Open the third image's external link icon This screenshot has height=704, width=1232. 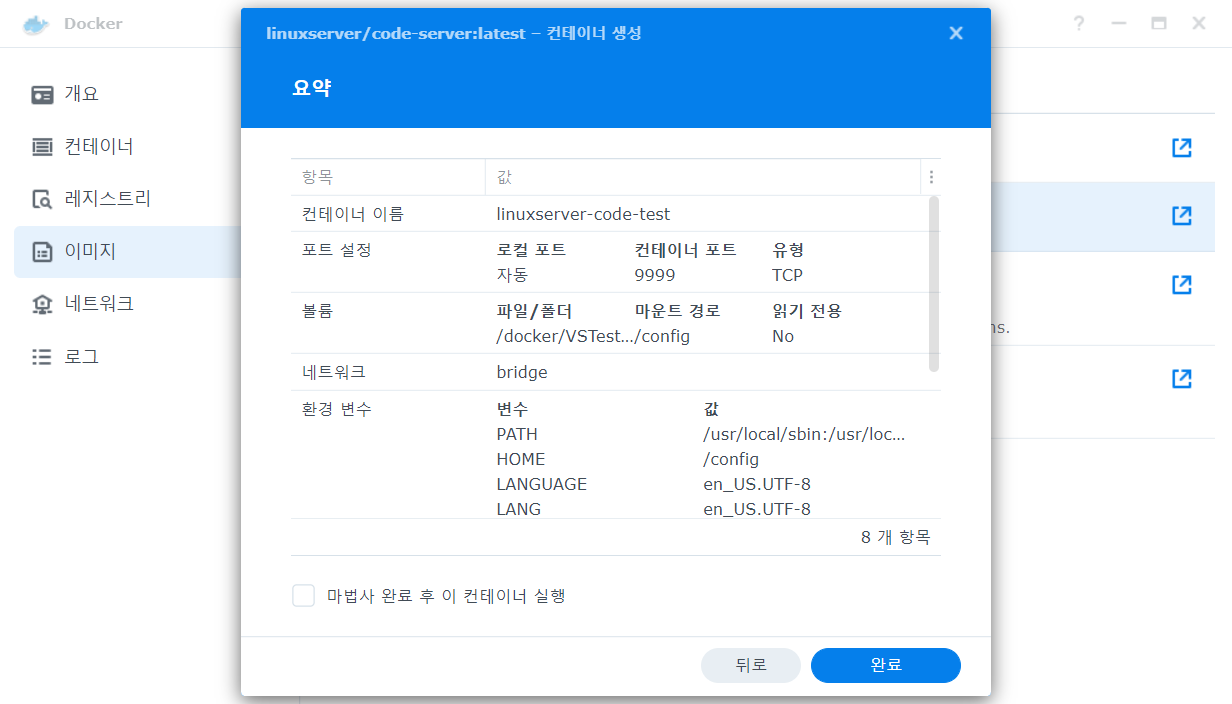pos(1181,285)
